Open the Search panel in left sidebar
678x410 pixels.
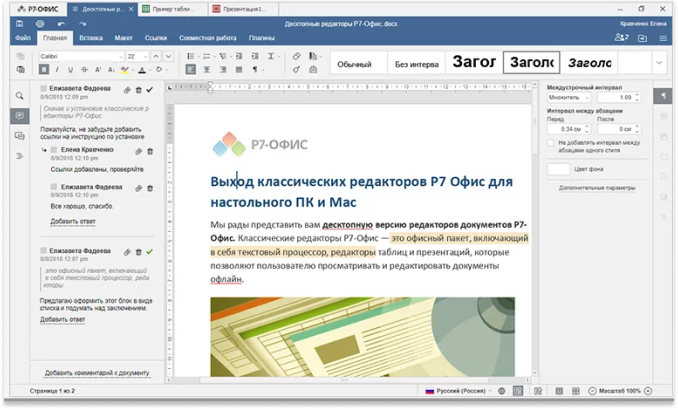point(19,96)
